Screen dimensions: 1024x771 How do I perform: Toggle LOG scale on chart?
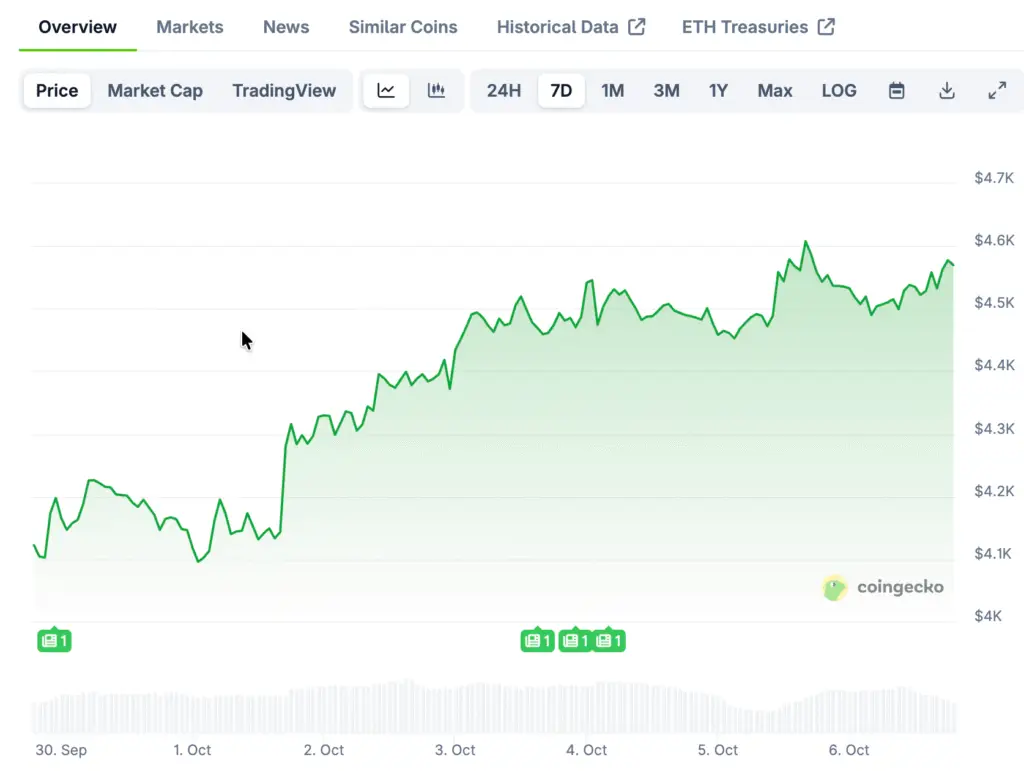point(839,91)
